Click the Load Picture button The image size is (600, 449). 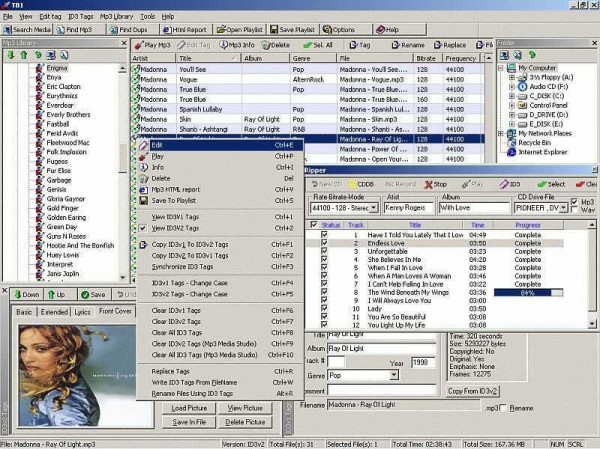[x=190, y=408]
